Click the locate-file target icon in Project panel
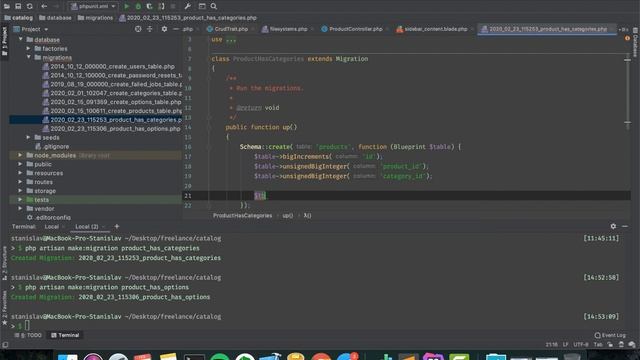The image size is (640, 360). 138,29
